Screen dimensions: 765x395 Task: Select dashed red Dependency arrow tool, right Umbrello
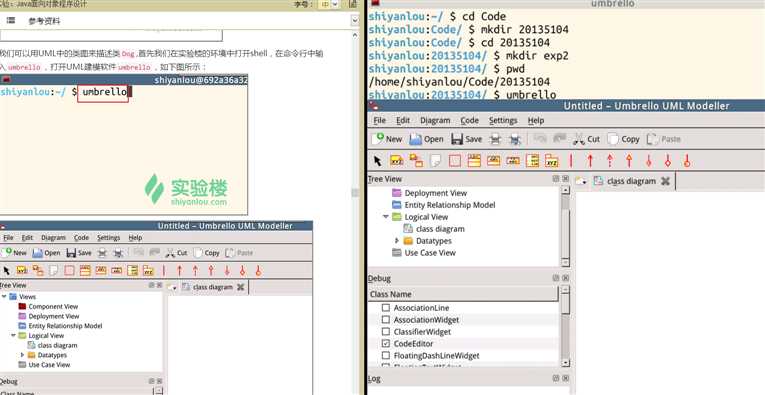click(609, 160)
